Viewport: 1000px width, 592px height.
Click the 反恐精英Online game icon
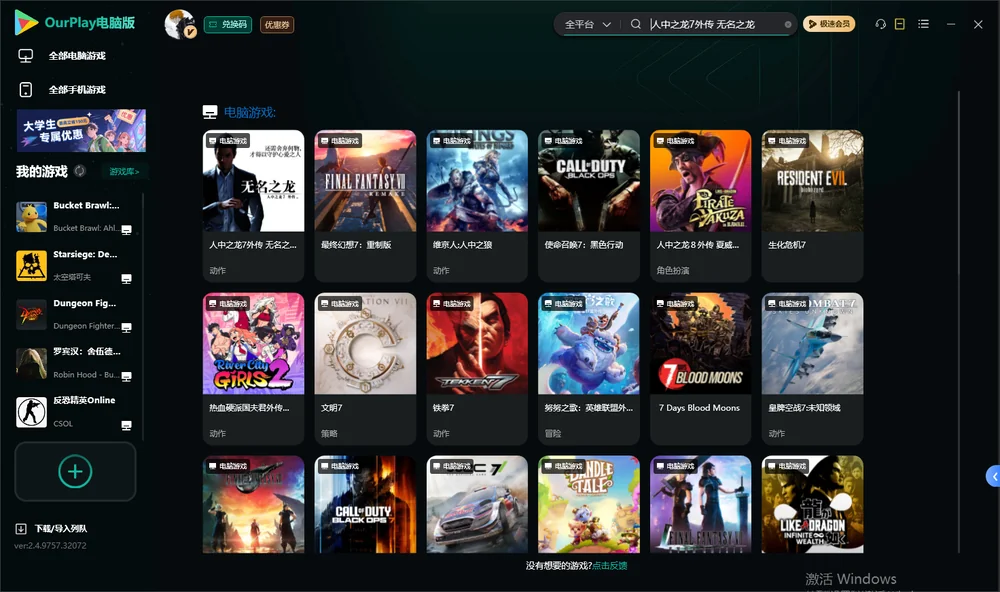tap(31, 412)
